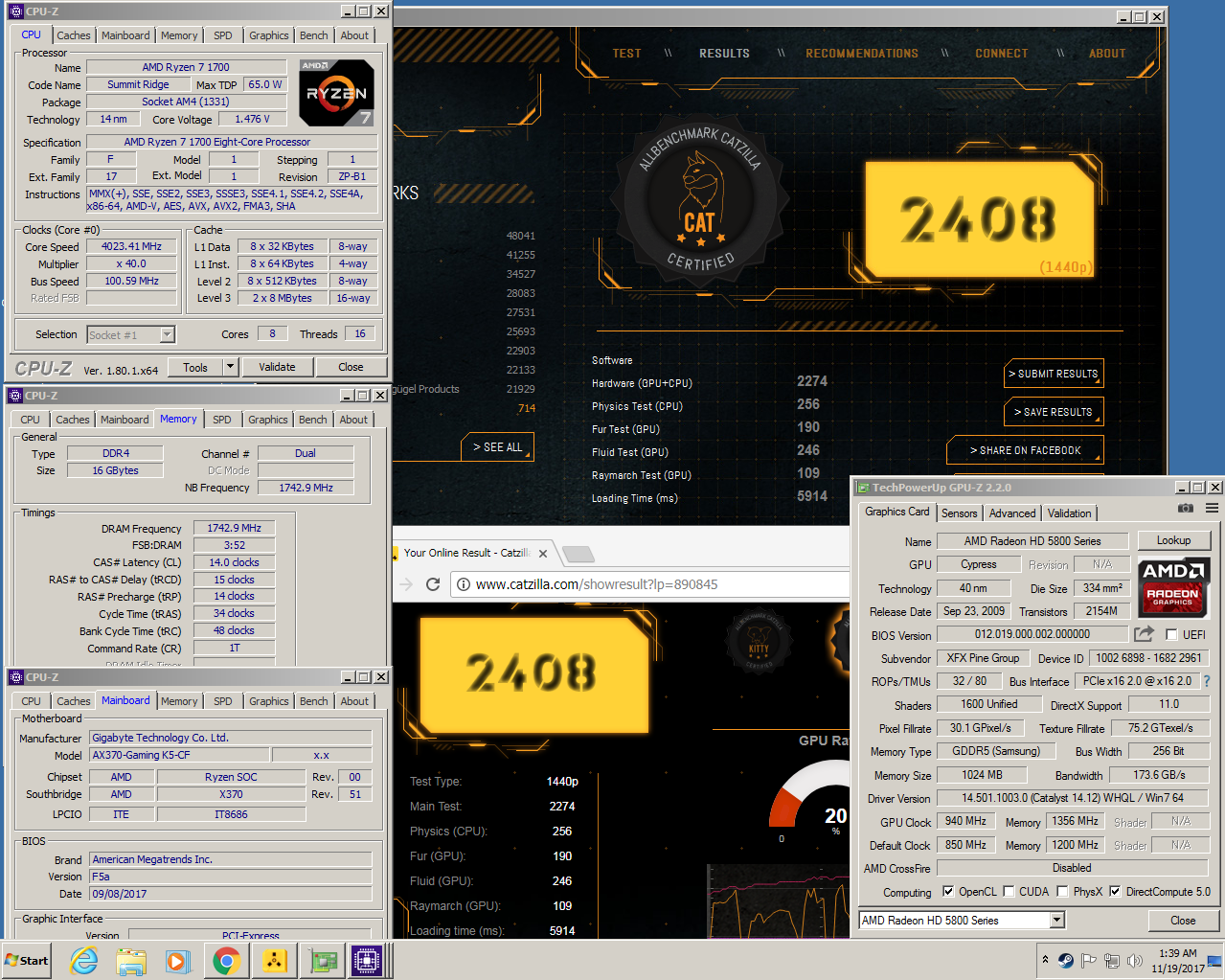
Task: Open the CPU-Z Tools dropdown arrow
Action: click(x=230, y=367)
